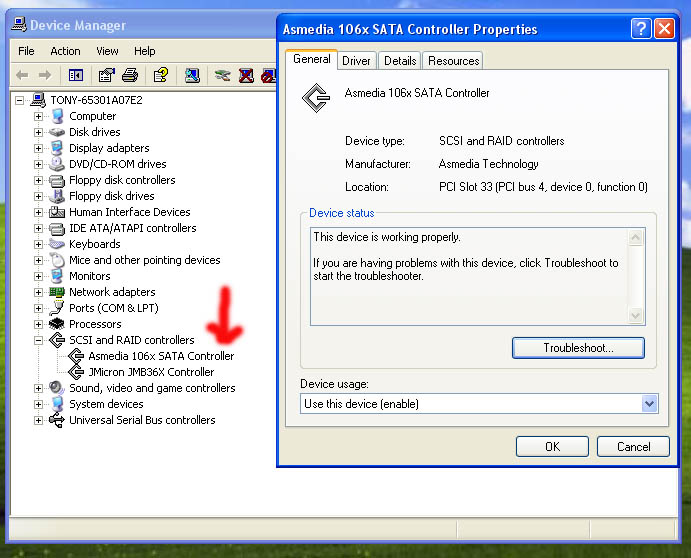This screenshot has height=558, width=691.
Task: Click the Properties toolbar icon
Action: pos(106,75)
